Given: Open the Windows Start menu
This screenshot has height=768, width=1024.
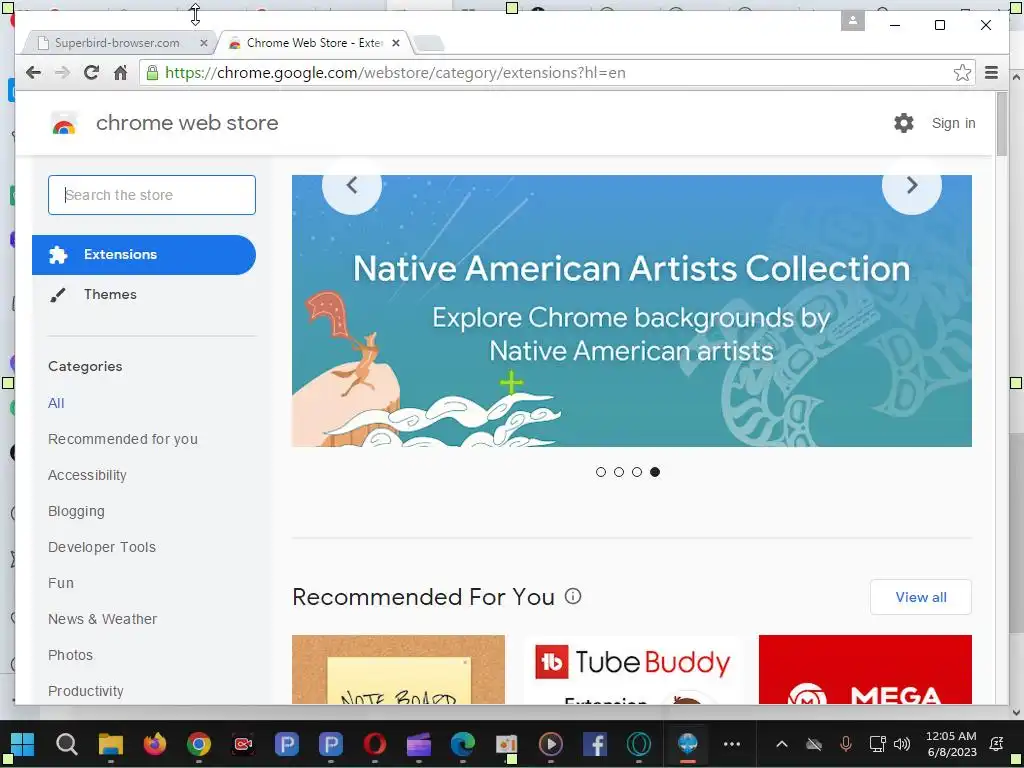Looking at the screenshot, I should point(22,744).
